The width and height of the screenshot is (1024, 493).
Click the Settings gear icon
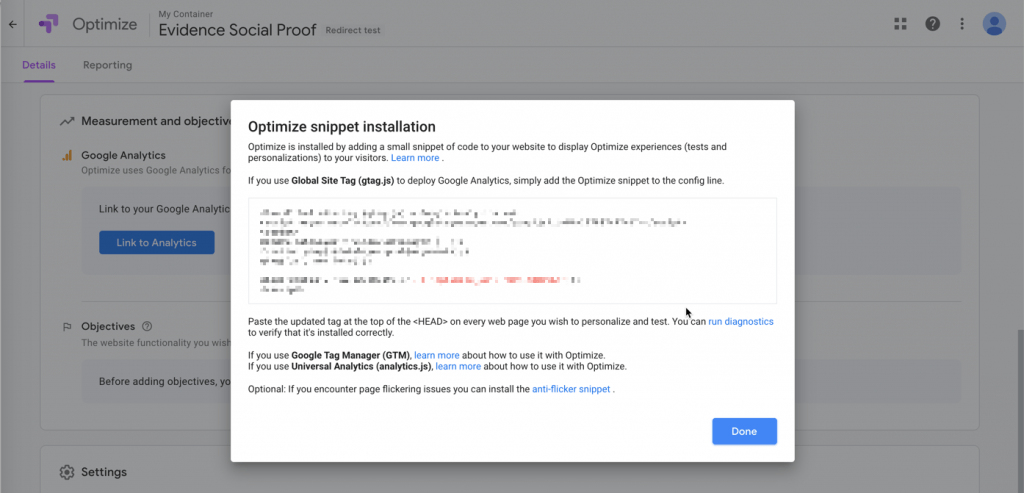tap(67, 472)
